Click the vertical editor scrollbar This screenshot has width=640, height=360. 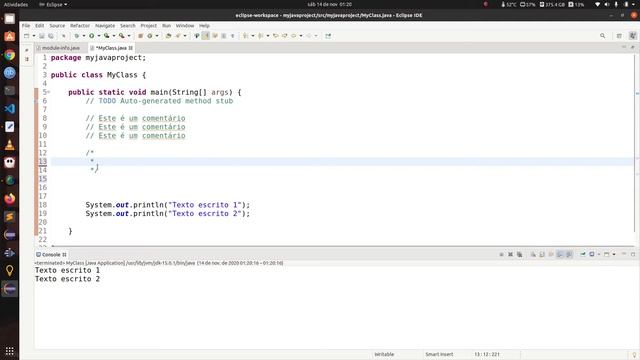[x=635, y=143]
